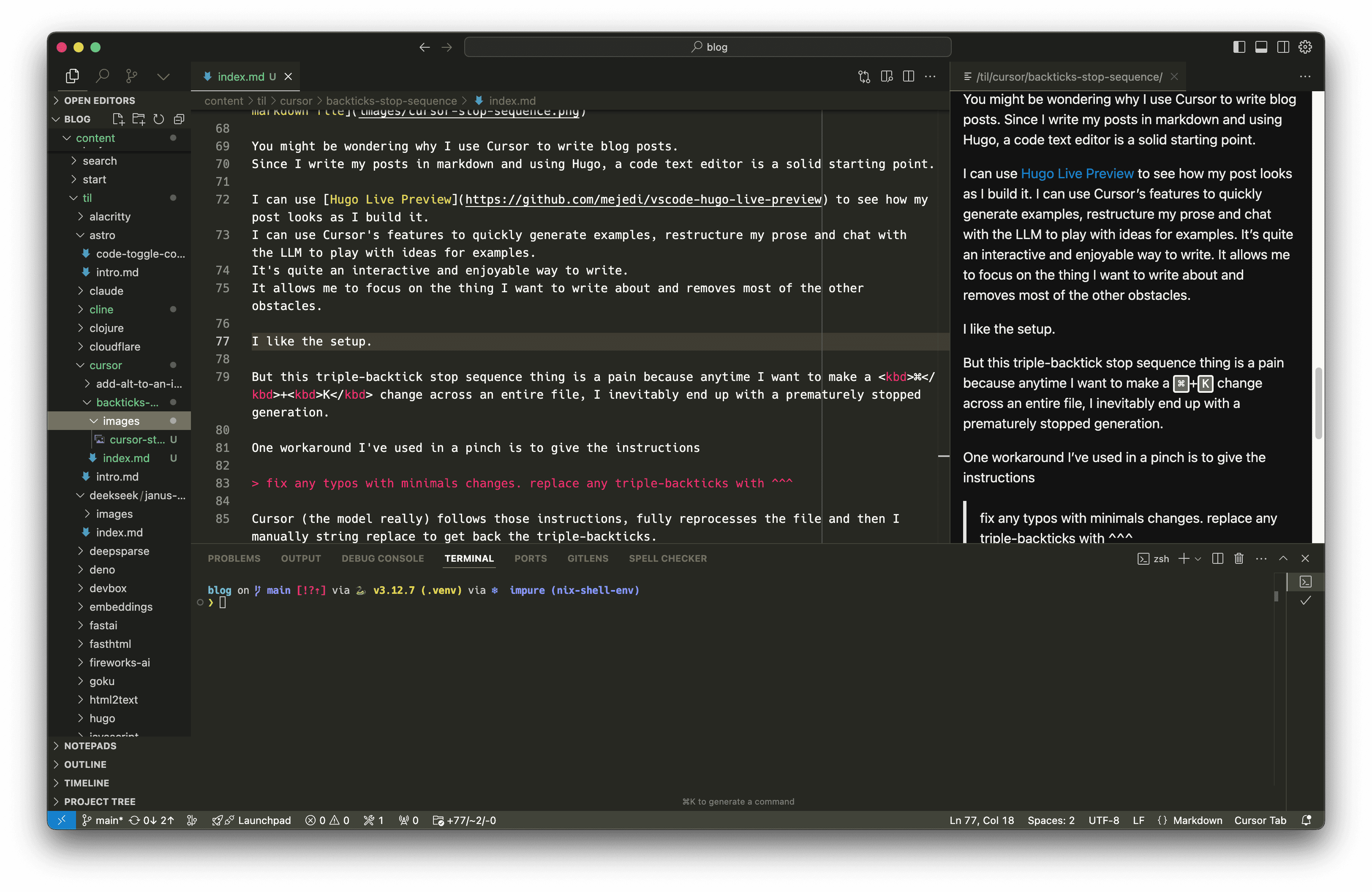1372x892 pixels.
Task: Open editor more actions ellipsis
Action: 931,76
